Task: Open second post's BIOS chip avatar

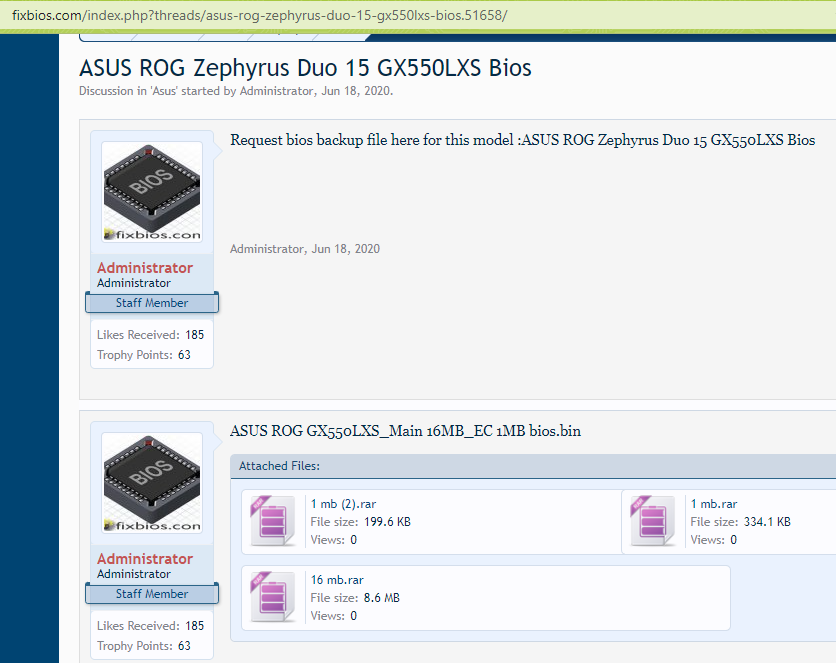Action: point(152,483)
